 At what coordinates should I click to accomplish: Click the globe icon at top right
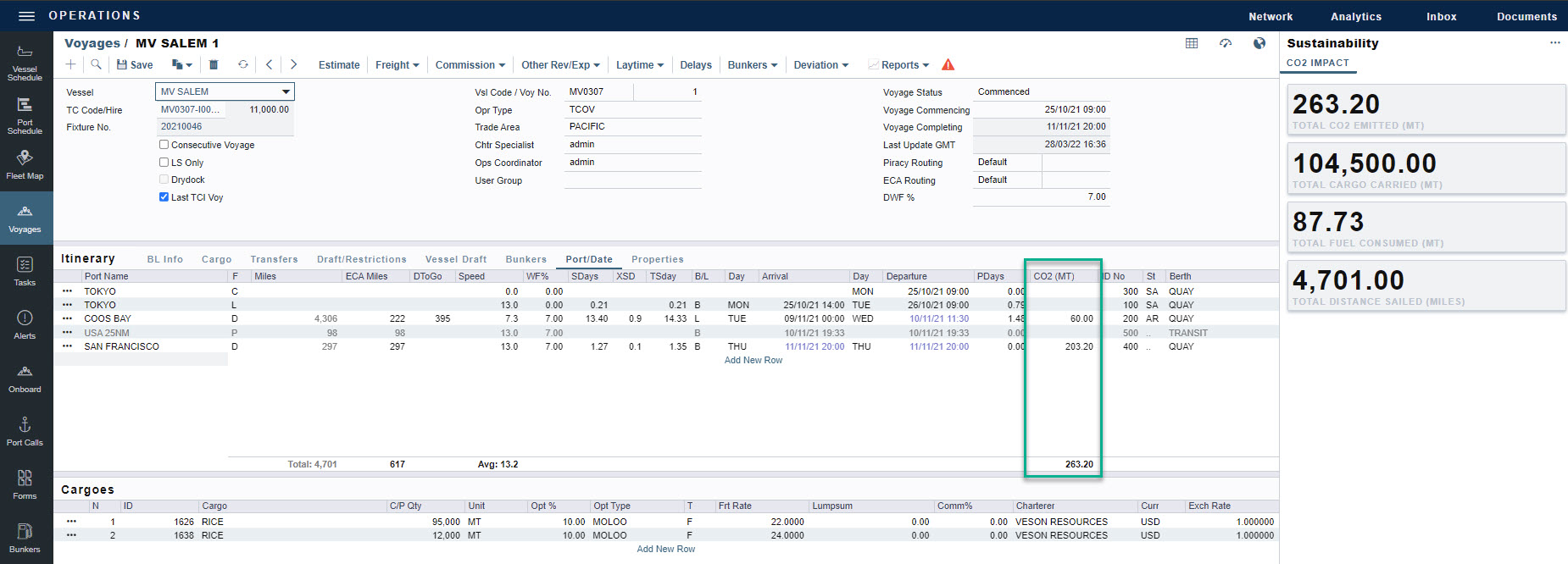(1259, 43)
